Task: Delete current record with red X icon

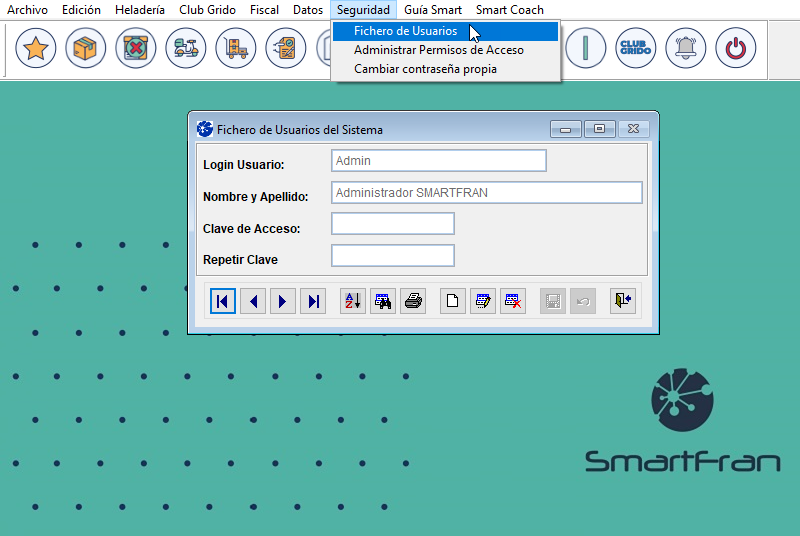Action: (x=513, y=301)
